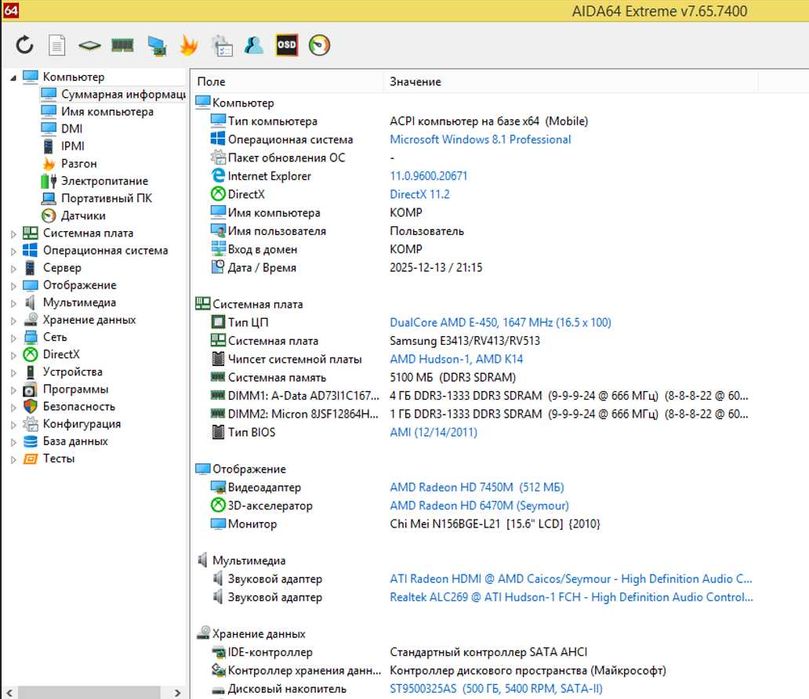Screen dimensions: 809x699
Task: Click the Chi Mei N156BGE-L21 monitor value
Action: [x=495, y=524]
